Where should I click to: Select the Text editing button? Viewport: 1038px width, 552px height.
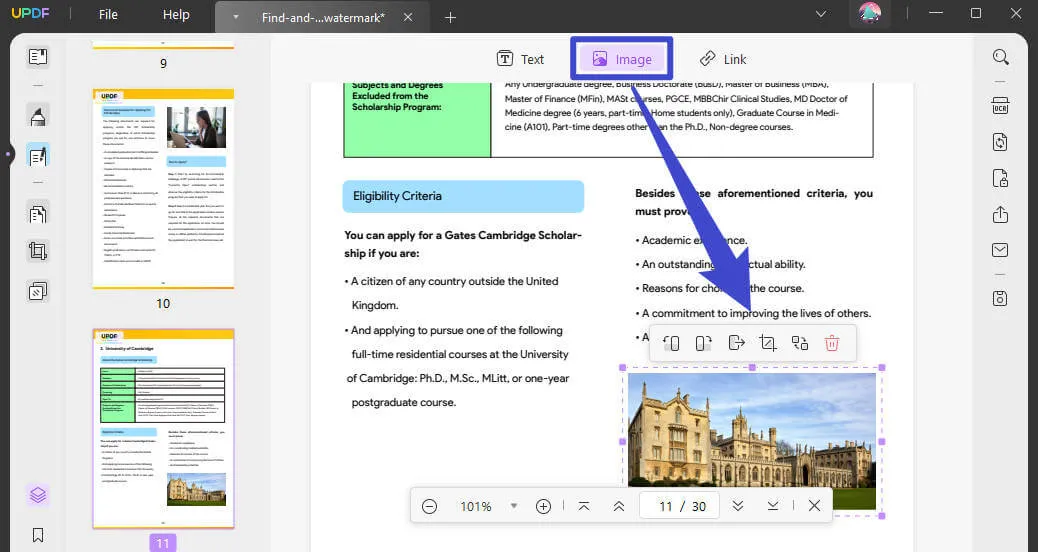click(x=521, y=59)
